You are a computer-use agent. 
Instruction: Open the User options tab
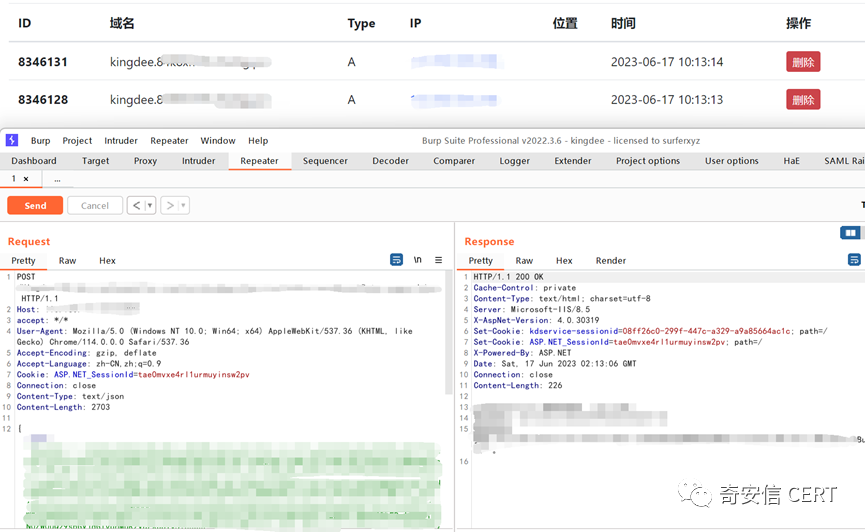pos(731,161)
